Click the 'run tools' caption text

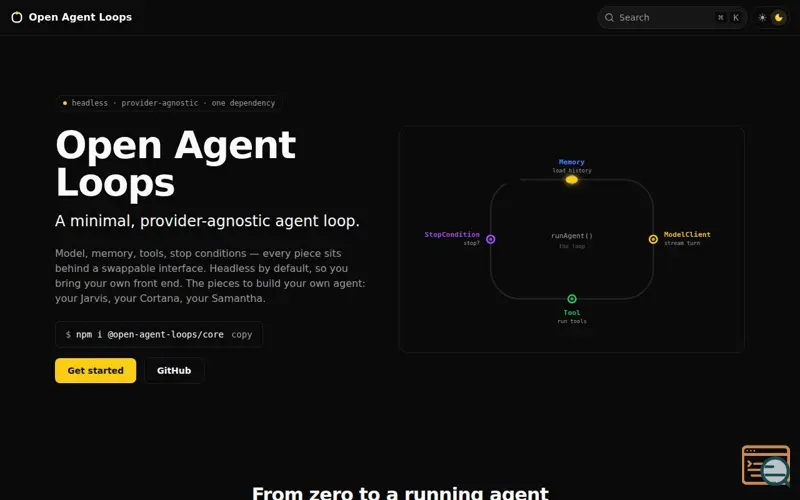[x=572, y=321]
